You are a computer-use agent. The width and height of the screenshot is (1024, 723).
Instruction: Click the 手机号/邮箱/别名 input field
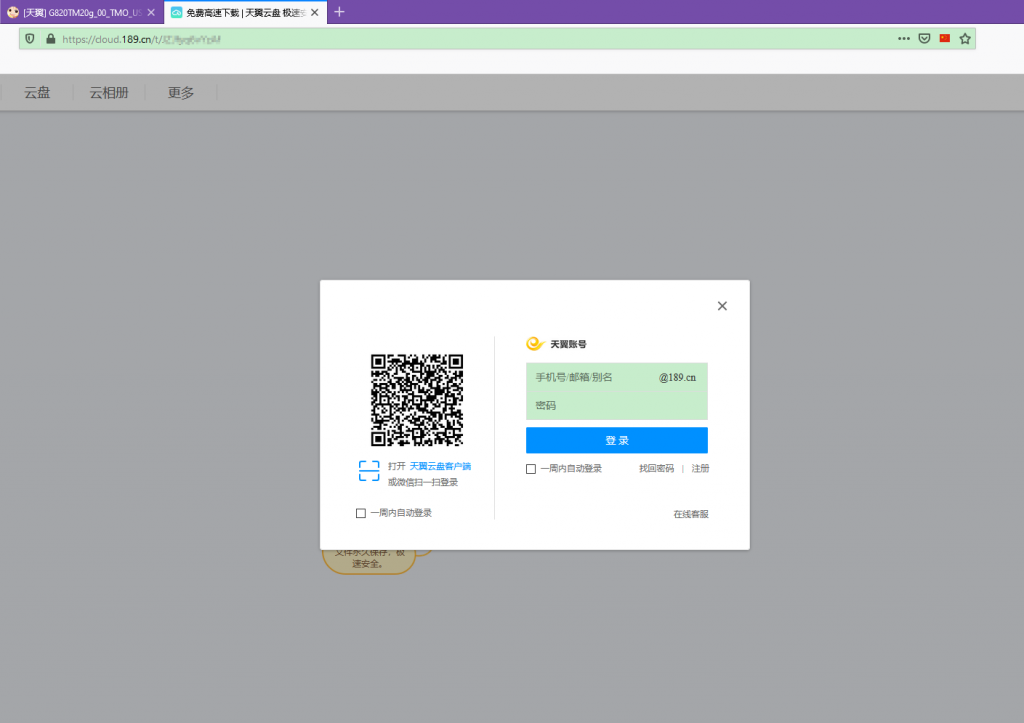[616, 378]
